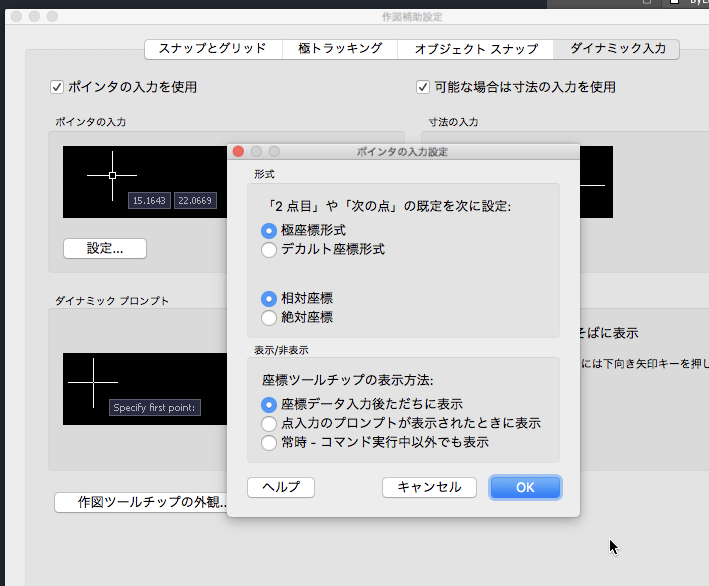Switch to 極トラッキング tab

pyautogui.click(x=340, y=48)
